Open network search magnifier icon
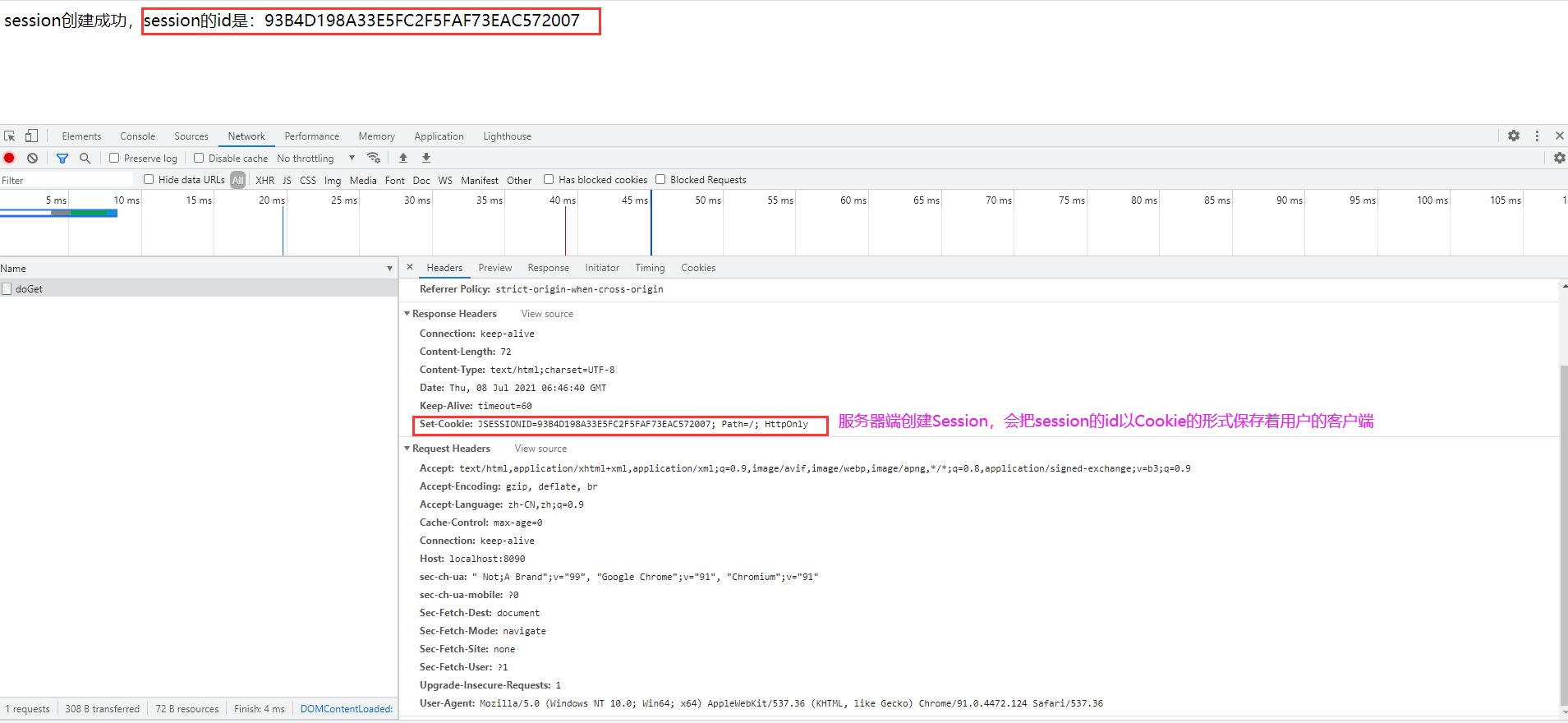1568x723 pixels. pos(85,158)
